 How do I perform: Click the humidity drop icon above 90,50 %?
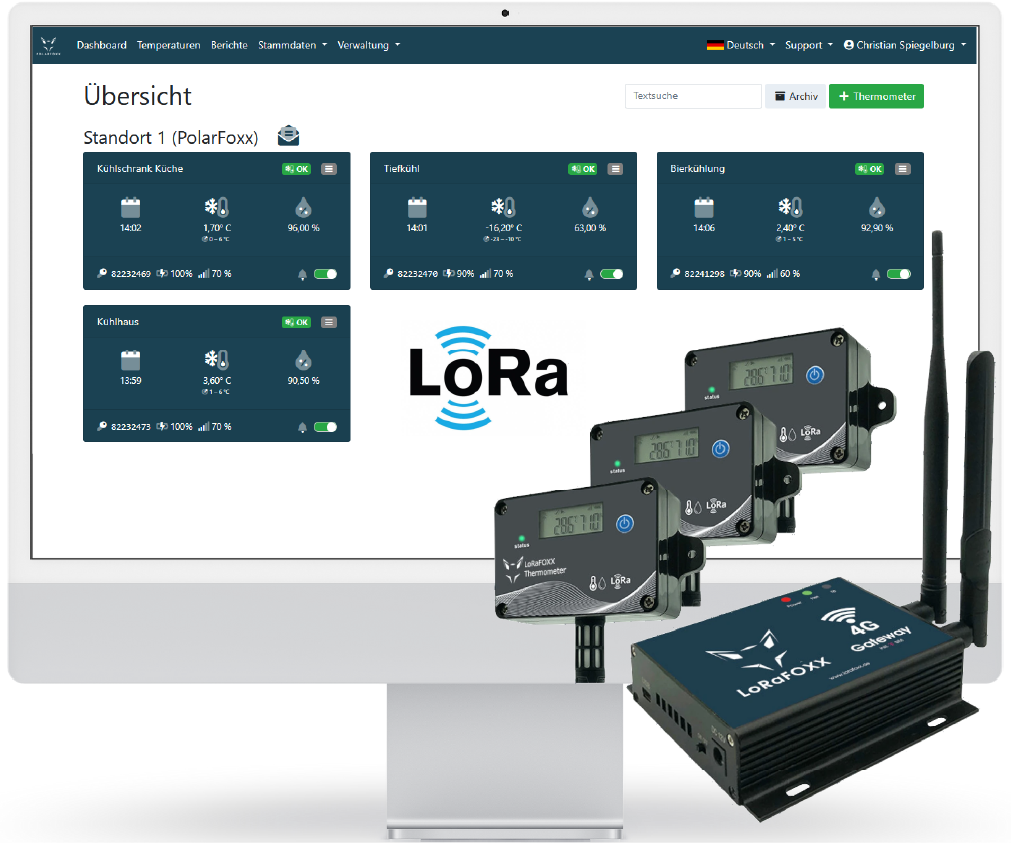pos(303,360)
